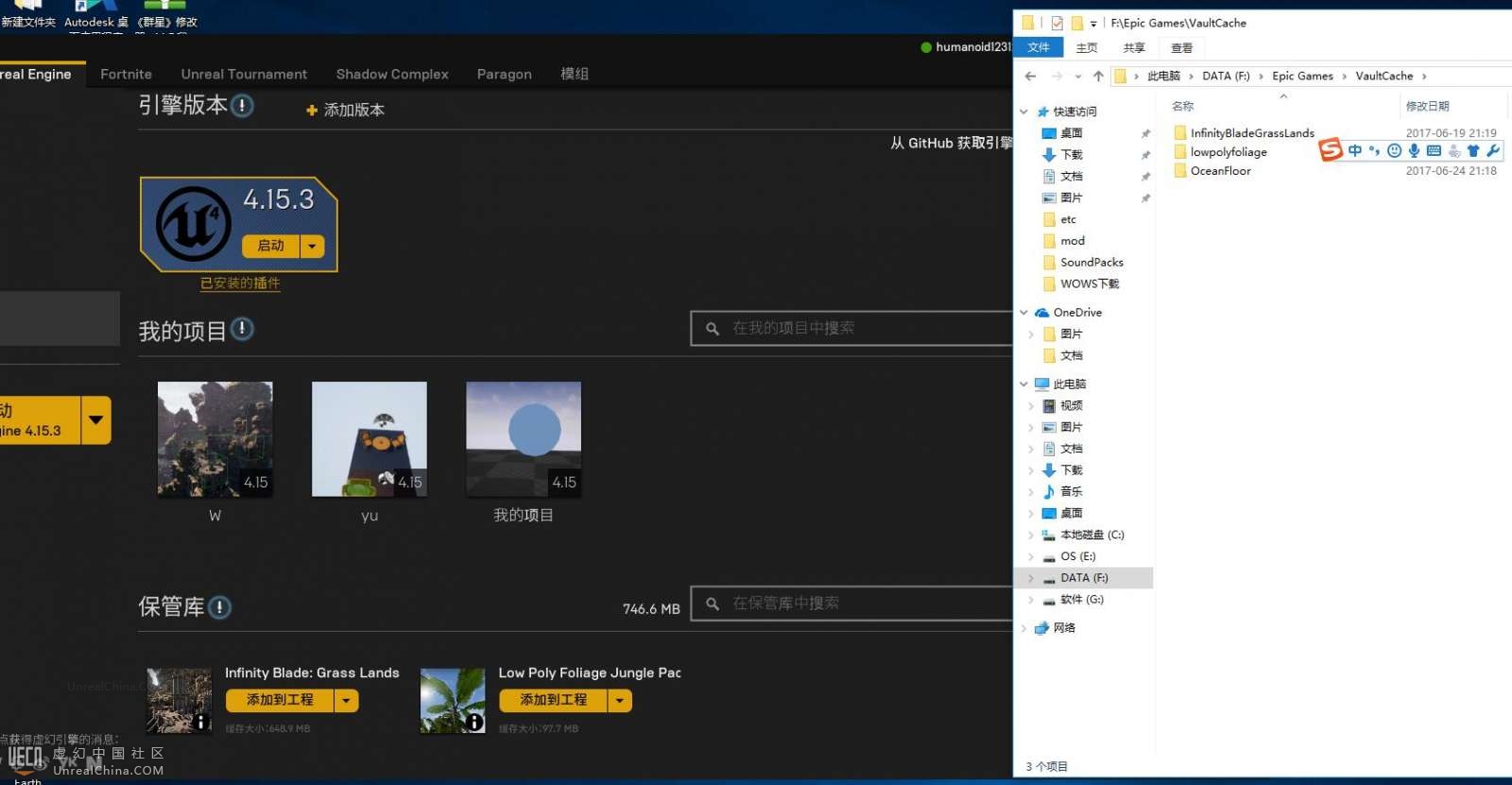Viewport: 1512px width, 785px height.
Task: Open the 主页 ribbon tab in Explorer
Action: (x=1087, y=47)
